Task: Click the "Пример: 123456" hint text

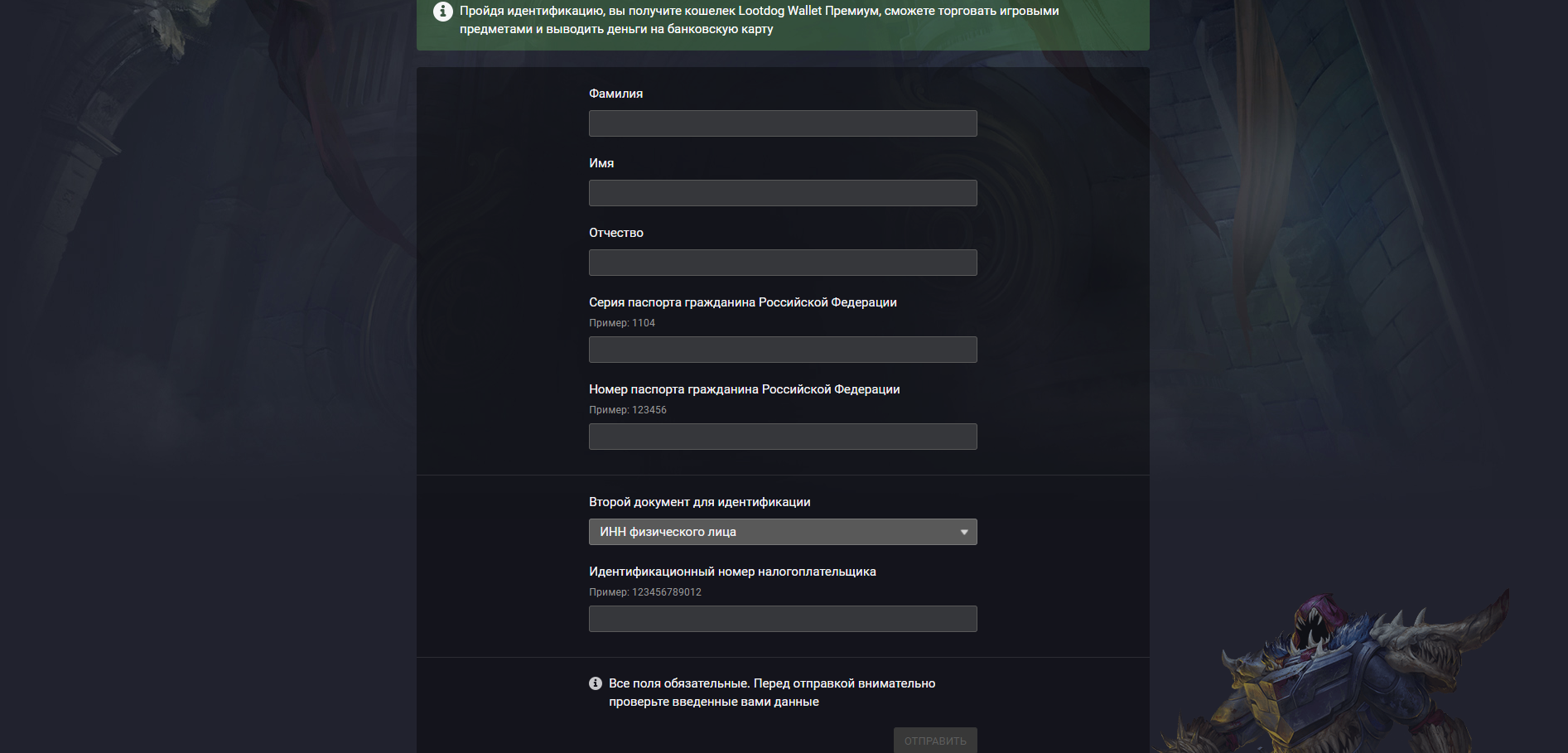Action: click(x=628, y=410)
